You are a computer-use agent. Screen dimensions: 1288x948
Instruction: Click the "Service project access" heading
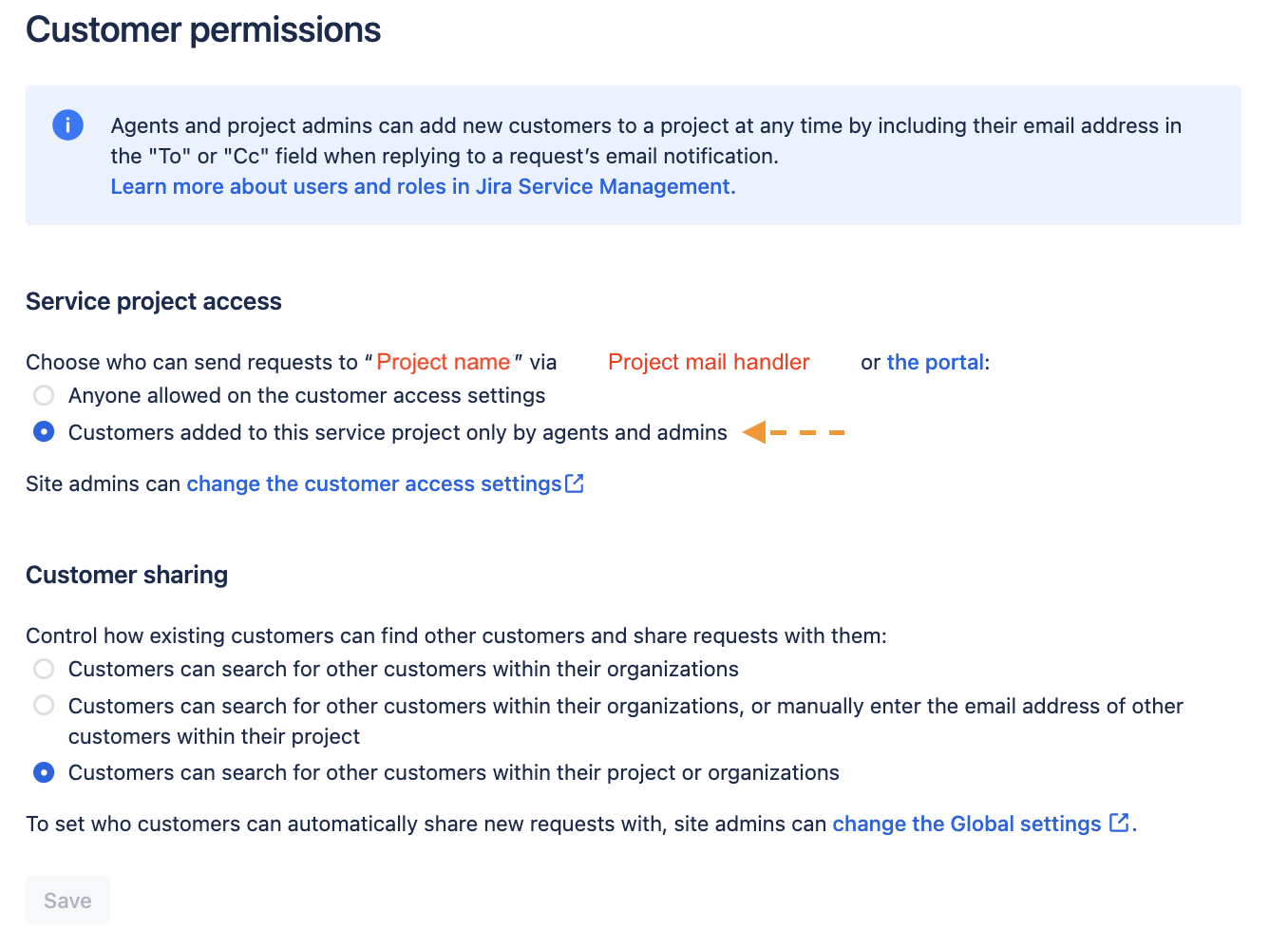[154, 301]
